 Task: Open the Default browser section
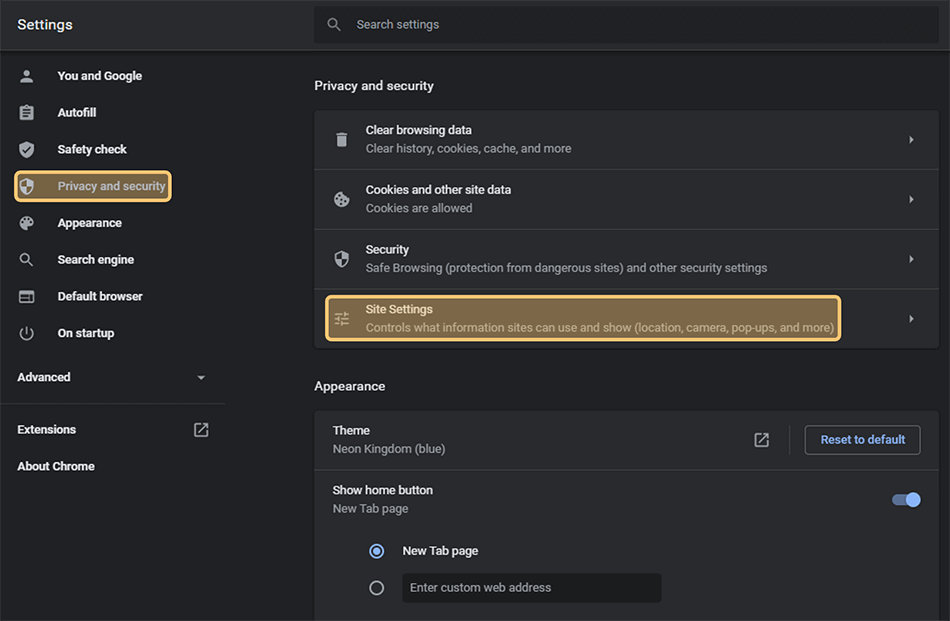(100, 296)
